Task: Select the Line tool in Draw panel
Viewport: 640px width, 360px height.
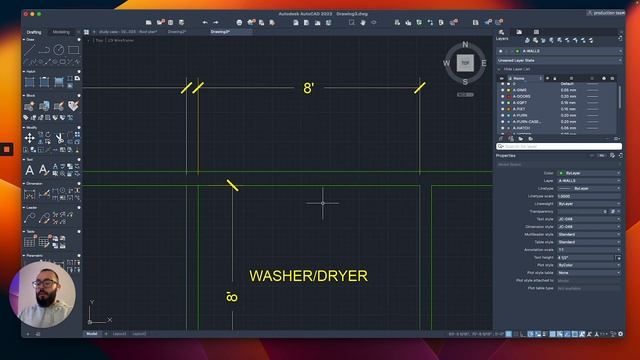Action: pos(29,50)
